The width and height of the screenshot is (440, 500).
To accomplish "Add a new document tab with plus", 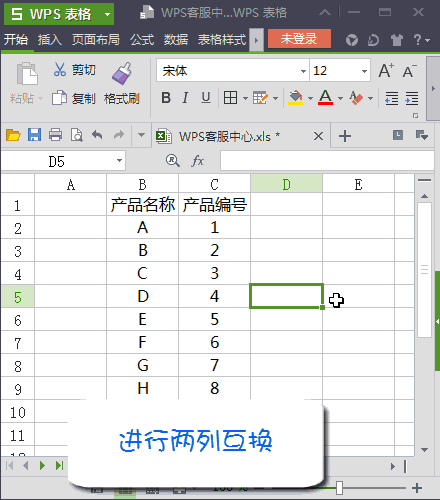I will [345, 136].
